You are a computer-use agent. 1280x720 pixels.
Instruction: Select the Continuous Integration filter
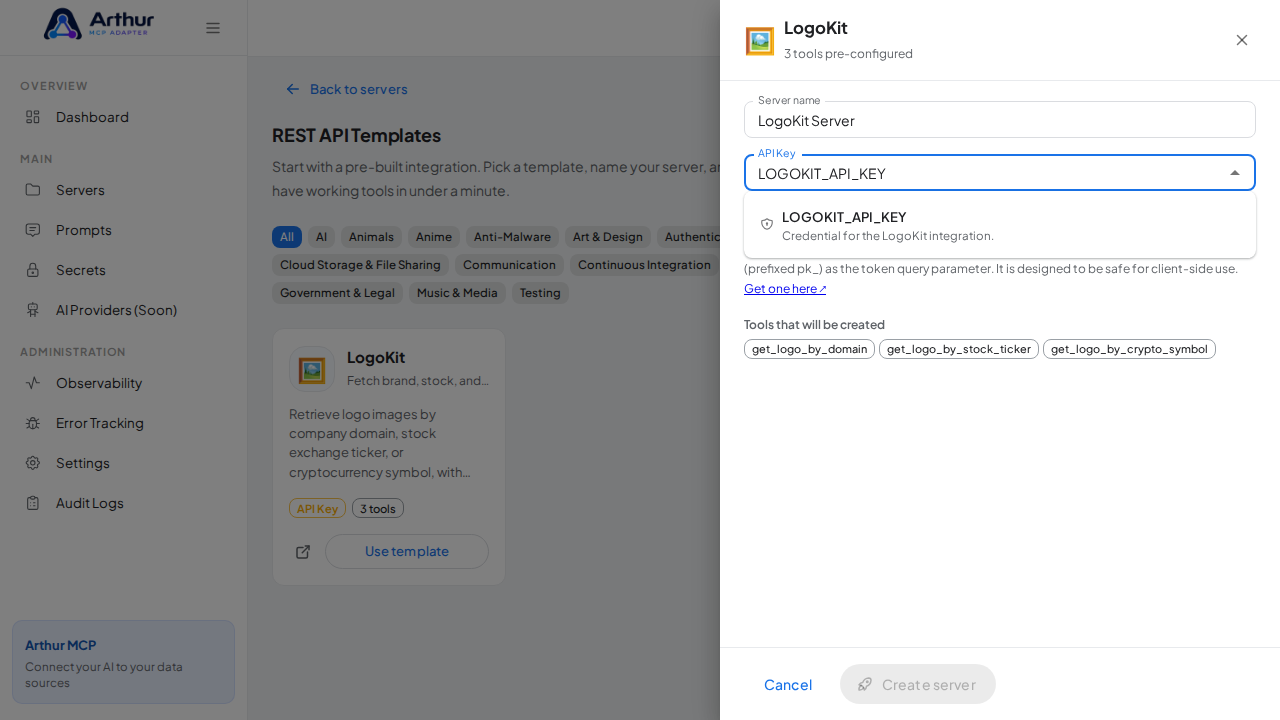(644, 265)
